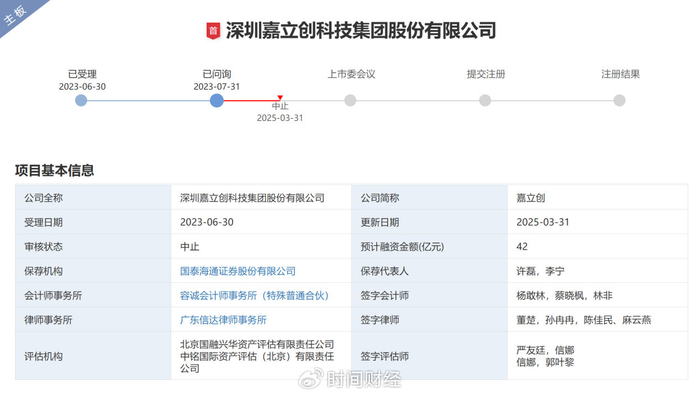The image size is (700, 396).
Task: Select the 已受理 timeline node
Action: [x=81, y=100]
